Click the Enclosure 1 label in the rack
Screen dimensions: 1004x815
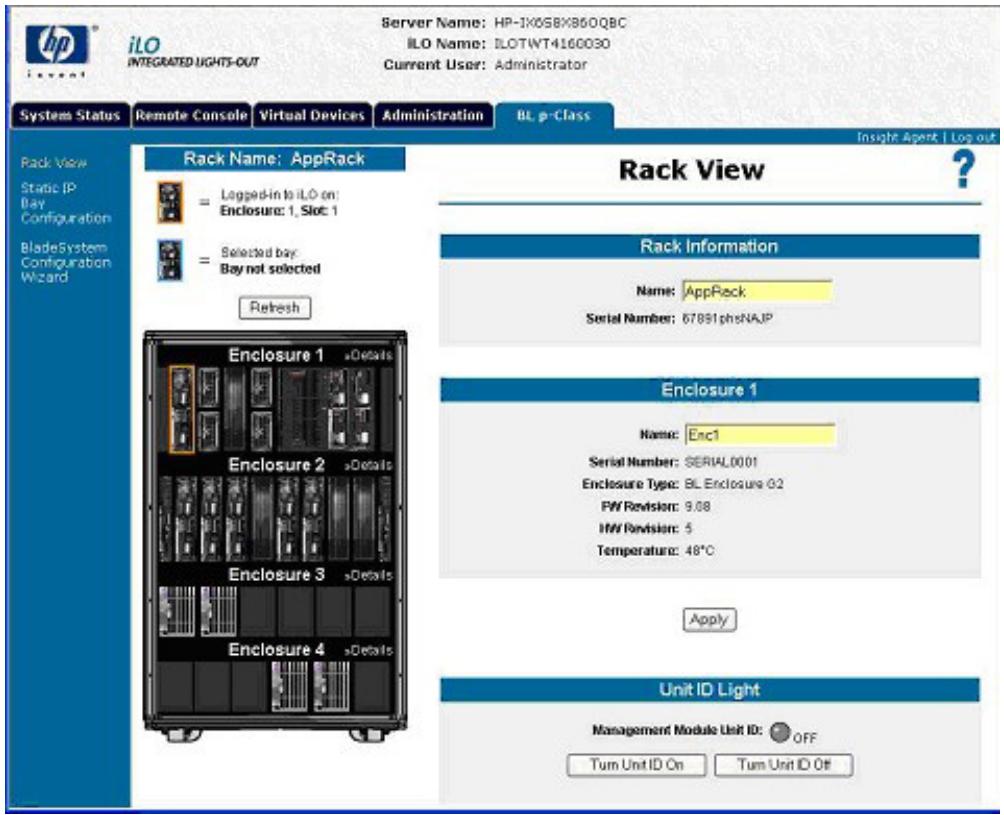pos(276,355)
